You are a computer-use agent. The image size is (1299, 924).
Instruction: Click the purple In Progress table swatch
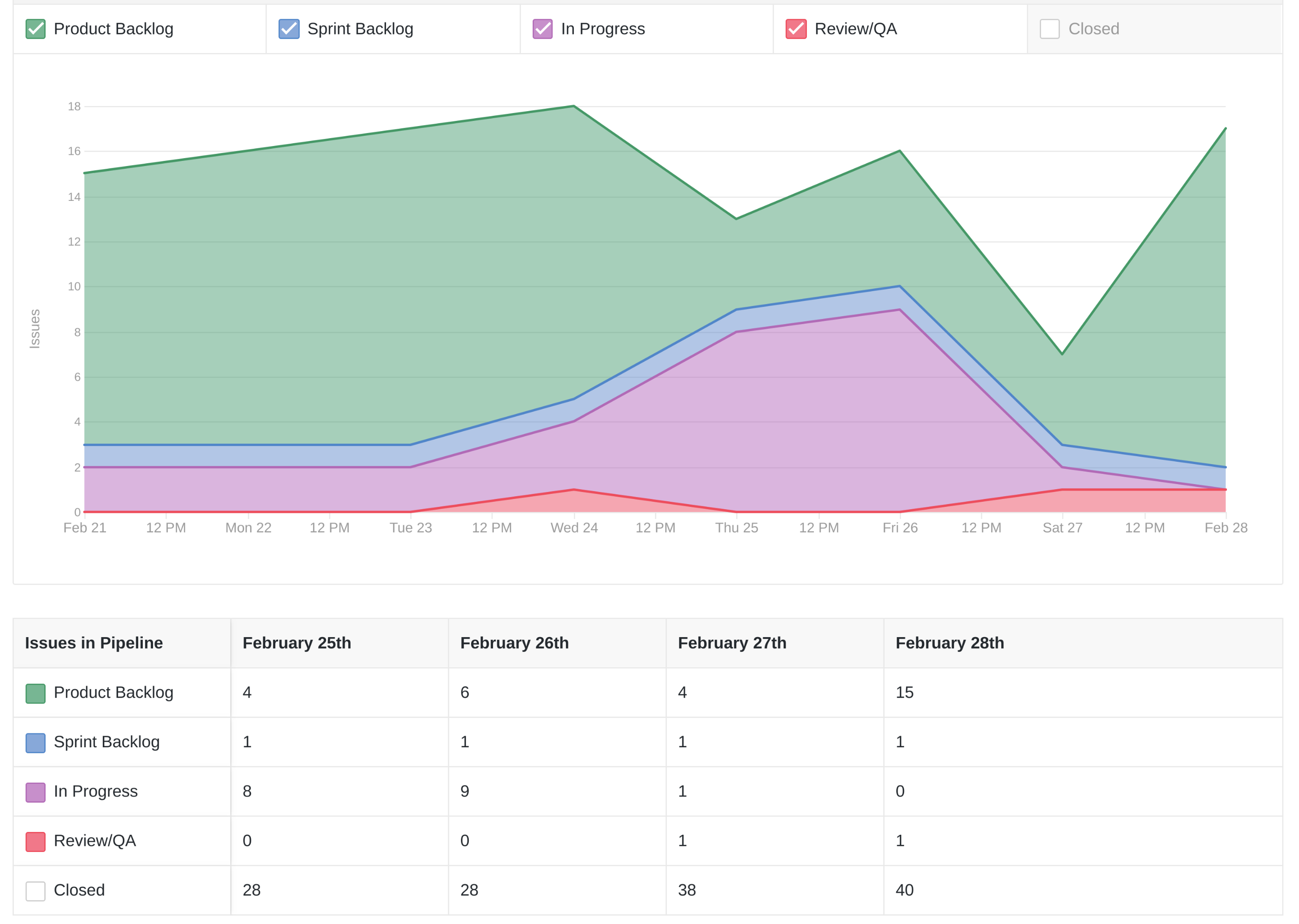(35, 793)
